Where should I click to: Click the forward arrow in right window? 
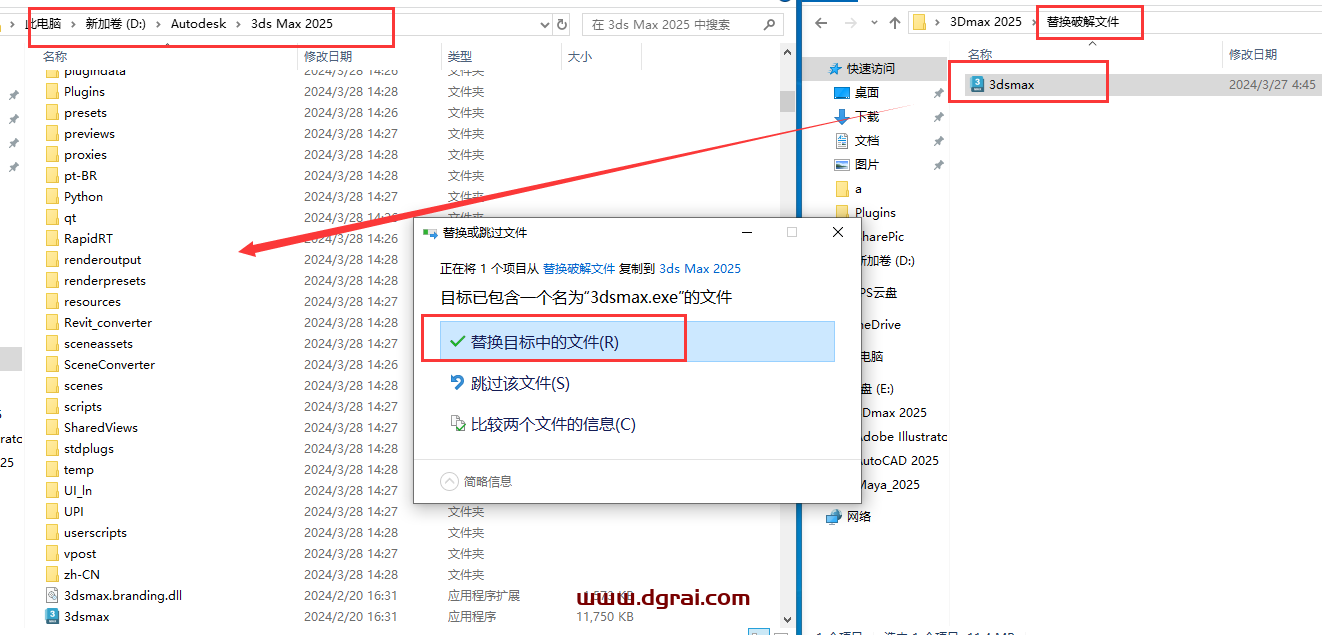click(851, 22)
